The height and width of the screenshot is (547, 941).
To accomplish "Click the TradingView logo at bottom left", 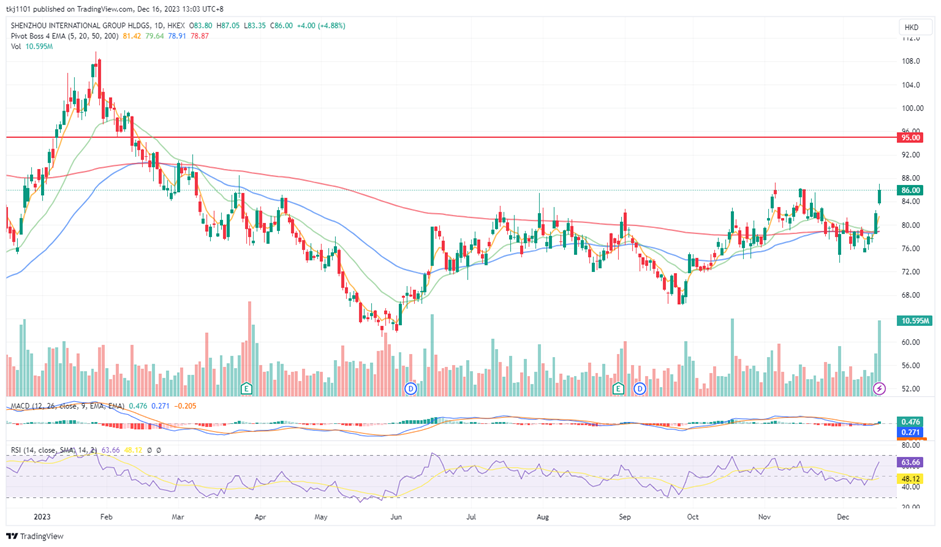I will pyautogui.click(x=35, y=536).
